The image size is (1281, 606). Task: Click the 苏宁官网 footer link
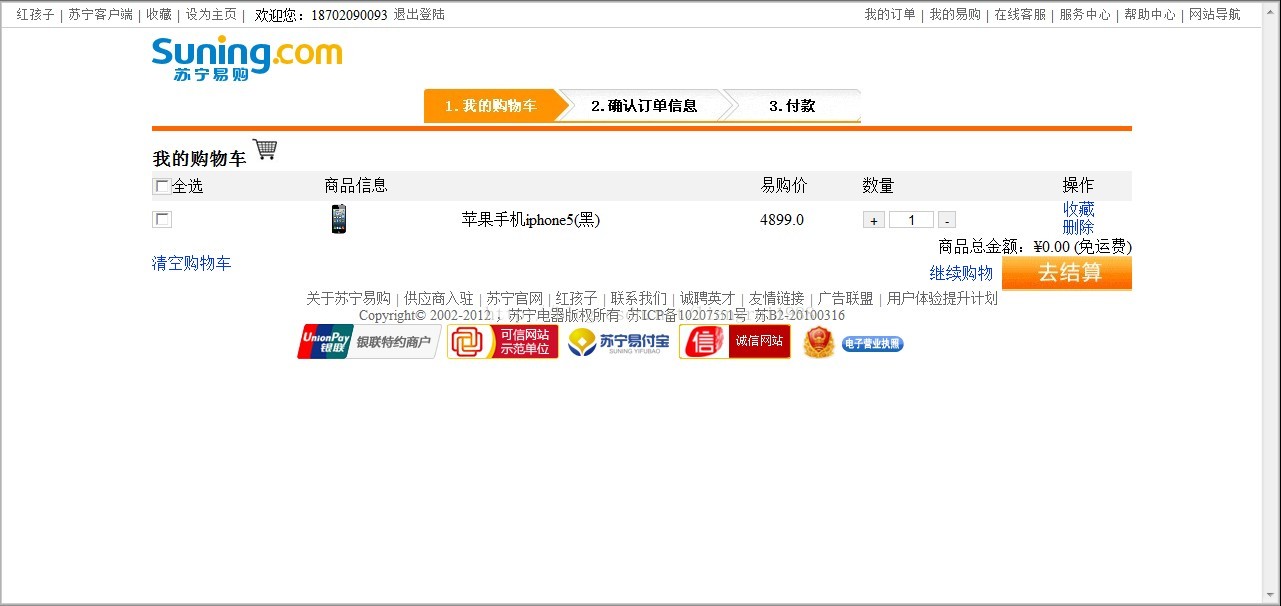[515, 298]
